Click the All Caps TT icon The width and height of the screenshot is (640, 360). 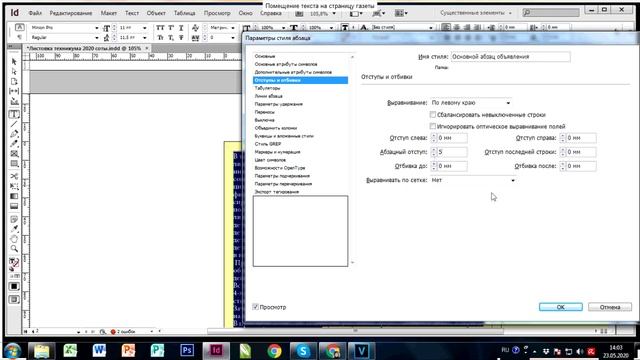pyautogui.click(x=160, y=28)
